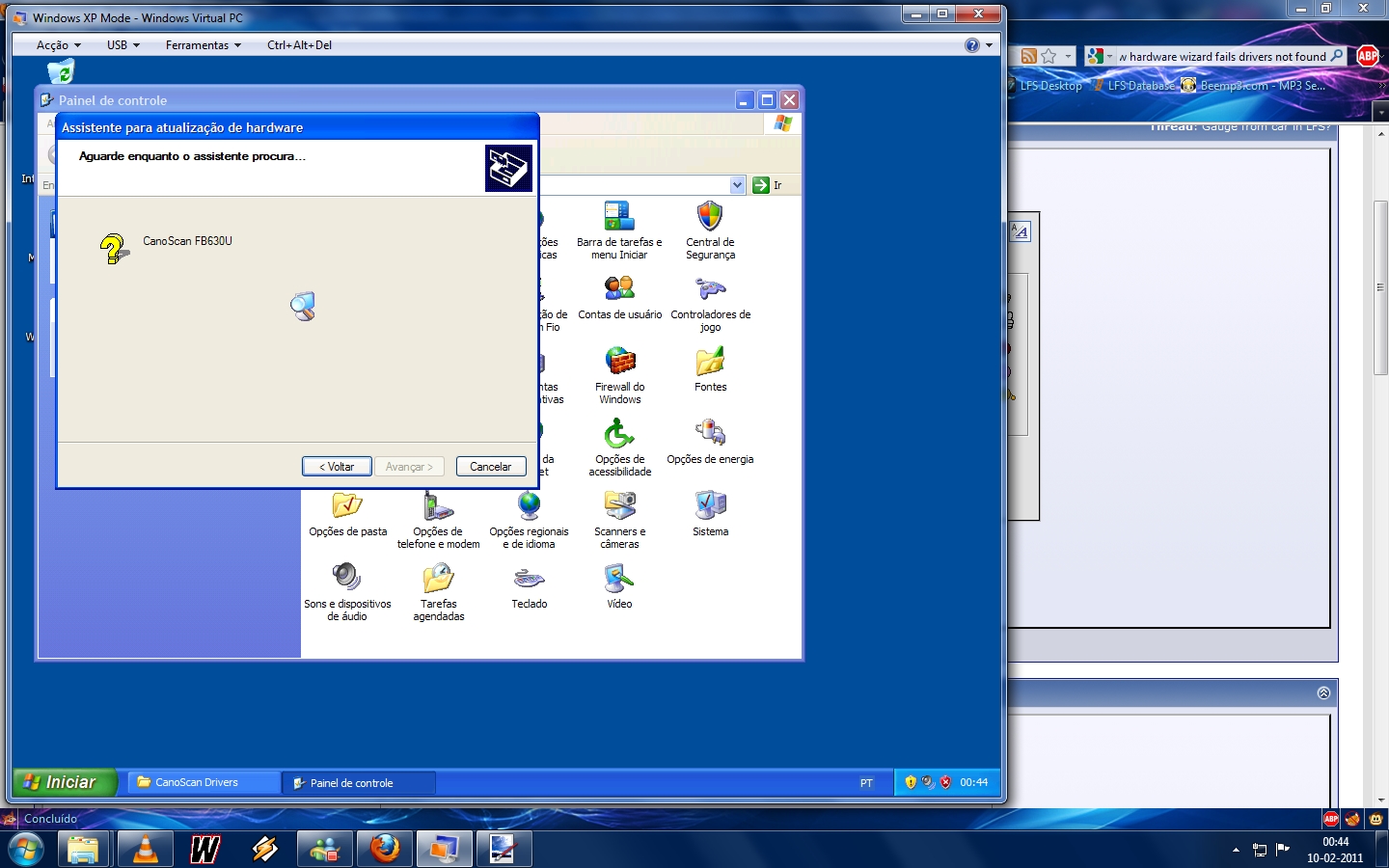Click the Firefox search input field
Screen dimensions: 1389x868
(x=1222, y=56)
